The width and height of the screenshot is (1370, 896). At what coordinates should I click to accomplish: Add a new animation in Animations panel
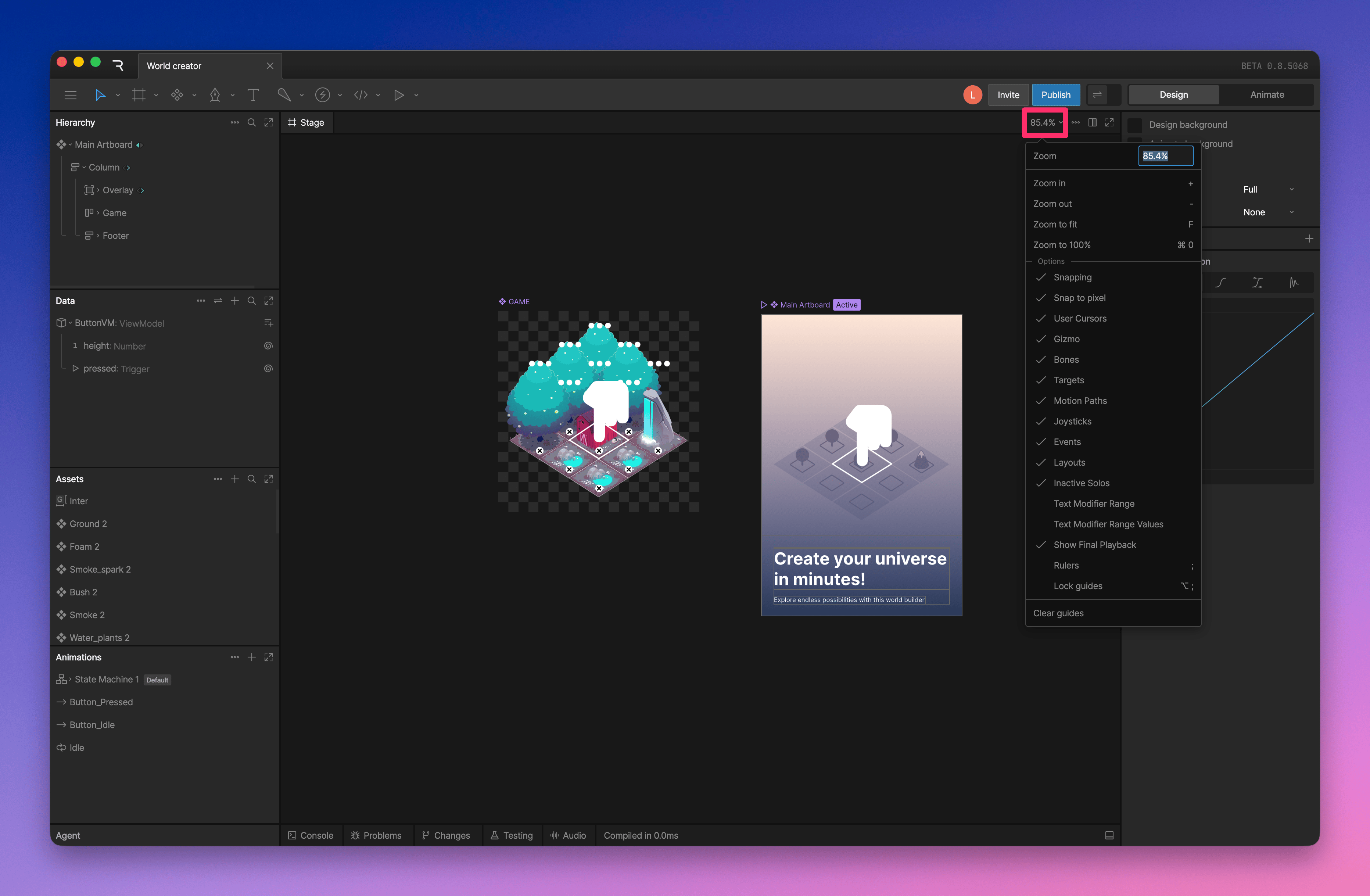pos(252,657)
